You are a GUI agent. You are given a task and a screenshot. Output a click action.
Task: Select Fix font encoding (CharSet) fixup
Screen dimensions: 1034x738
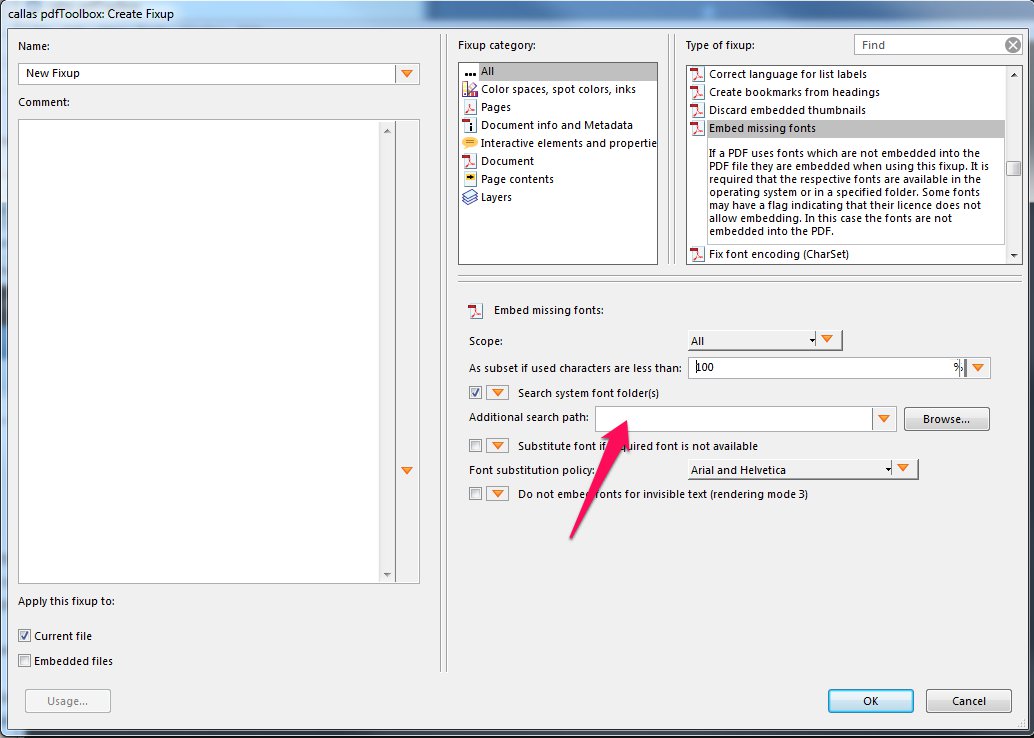pos(846,254)
